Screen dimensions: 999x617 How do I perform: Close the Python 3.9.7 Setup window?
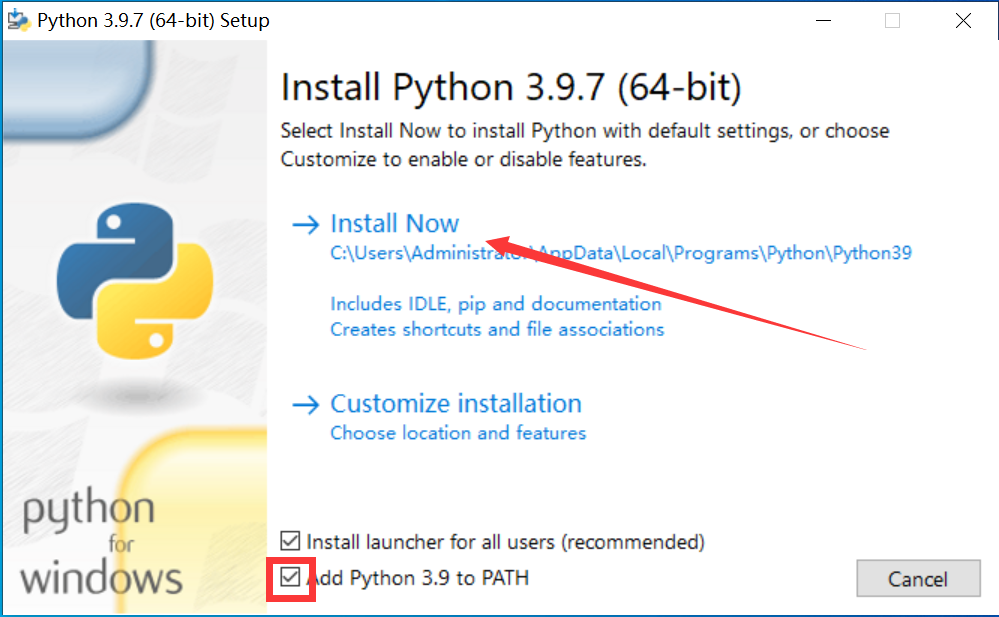[x=963, y=20]
